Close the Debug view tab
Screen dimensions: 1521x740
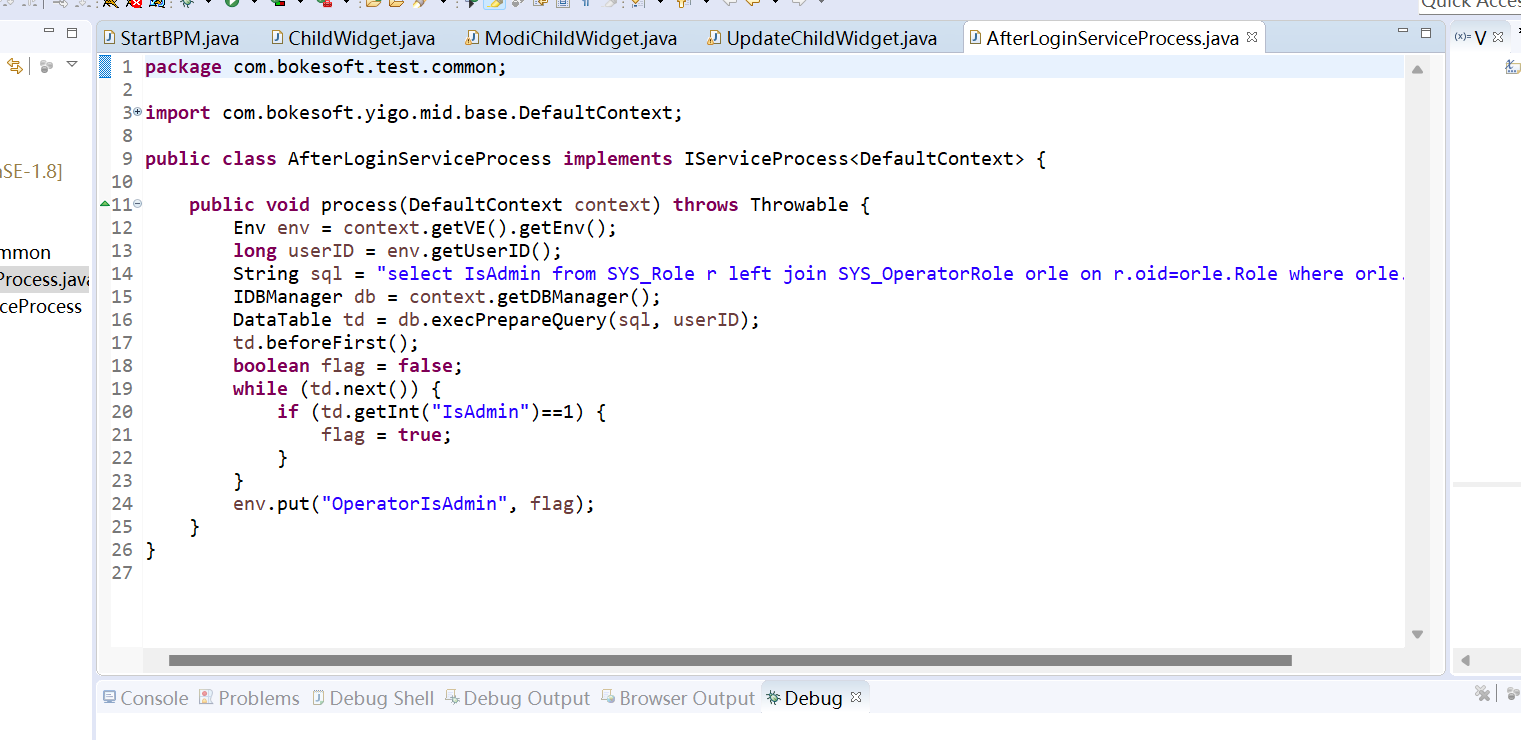[x=856, y=697]
